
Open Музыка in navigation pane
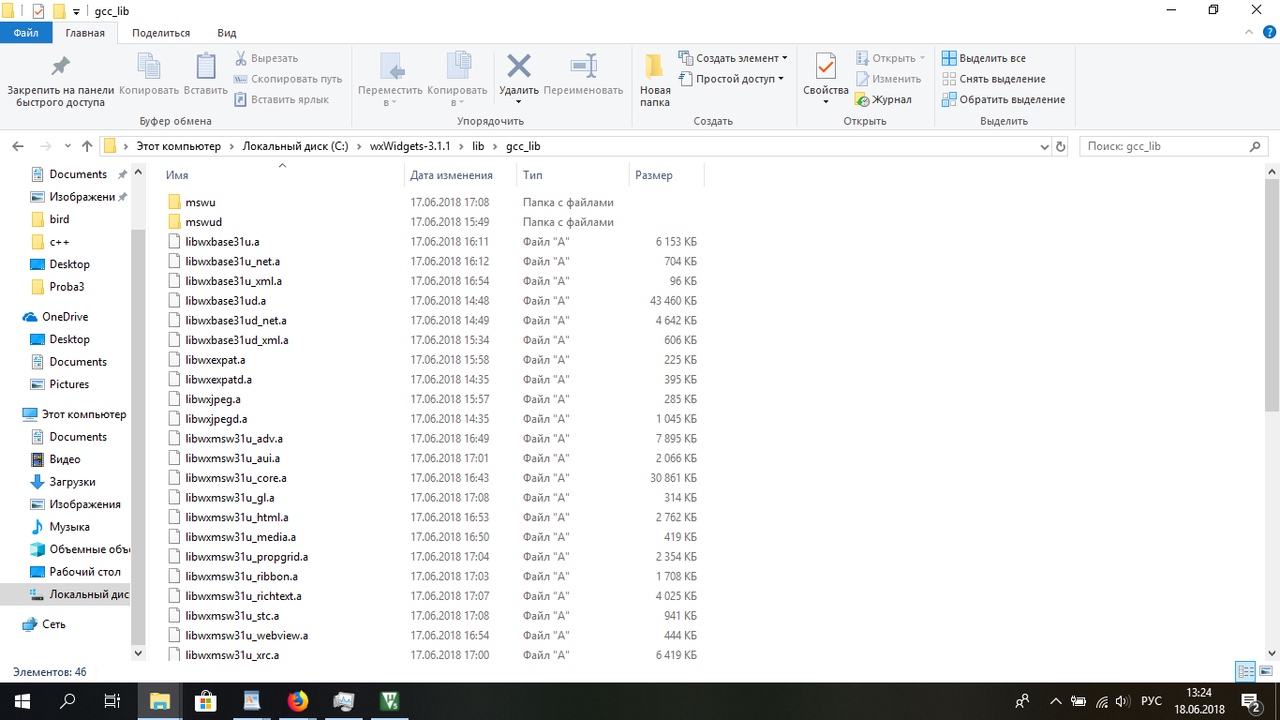(69, 527)
